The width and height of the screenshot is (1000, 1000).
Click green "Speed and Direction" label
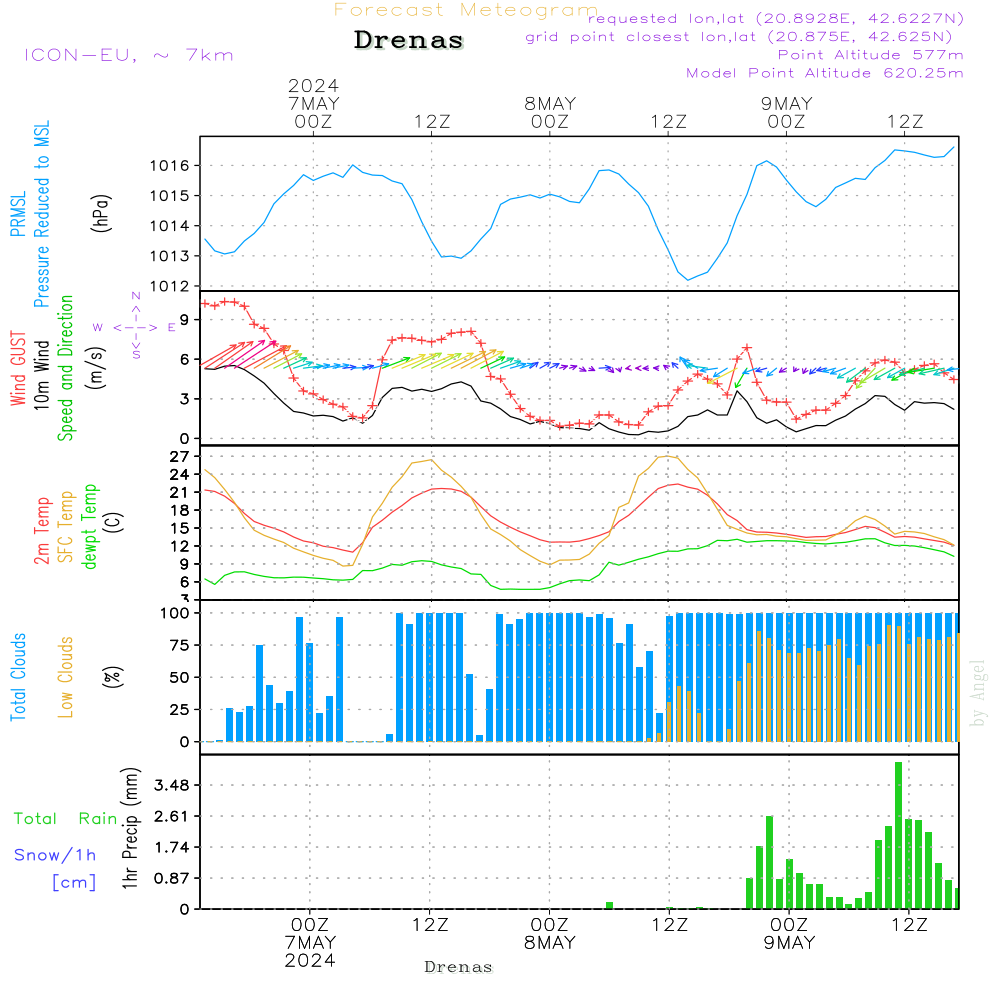point(65,368)
